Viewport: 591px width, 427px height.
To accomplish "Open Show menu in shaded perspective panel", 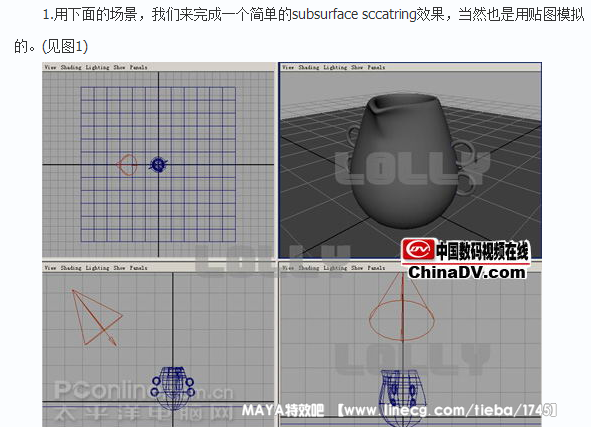I will pos(357,67).
